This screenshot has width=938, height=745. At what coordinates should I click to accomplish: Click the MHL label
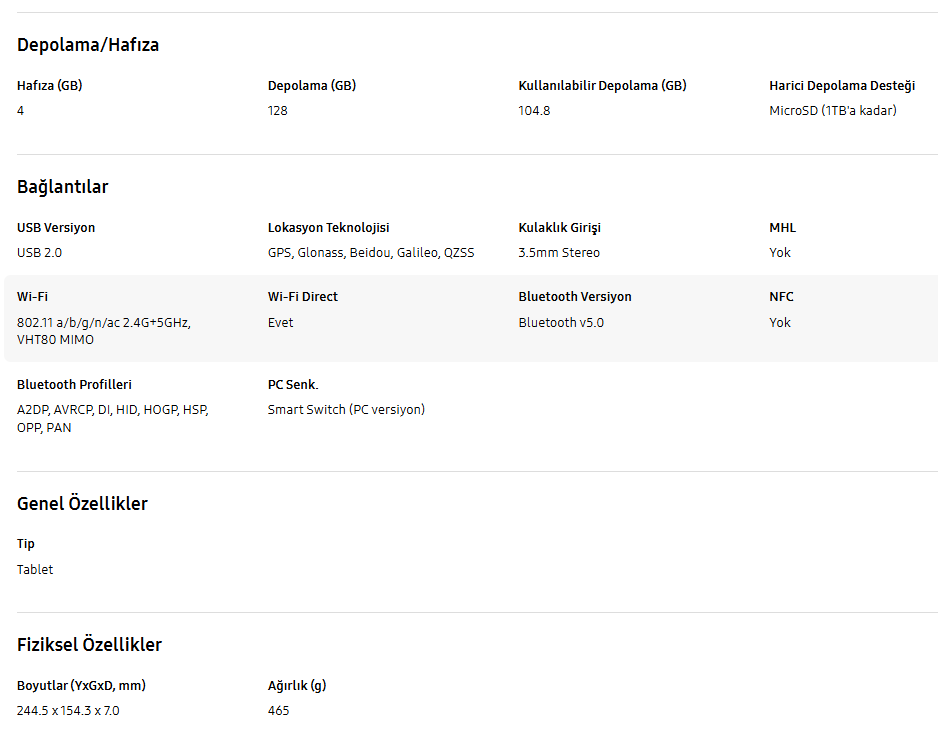pyautogui.click(x=782, y=228)
